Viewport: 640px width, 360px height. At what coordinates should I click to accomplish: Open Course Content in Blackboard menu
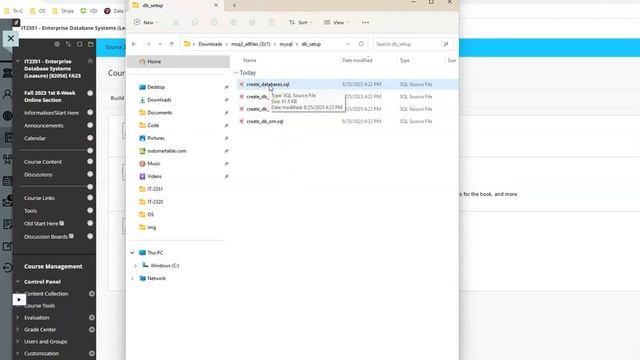[x=43, y=162]
